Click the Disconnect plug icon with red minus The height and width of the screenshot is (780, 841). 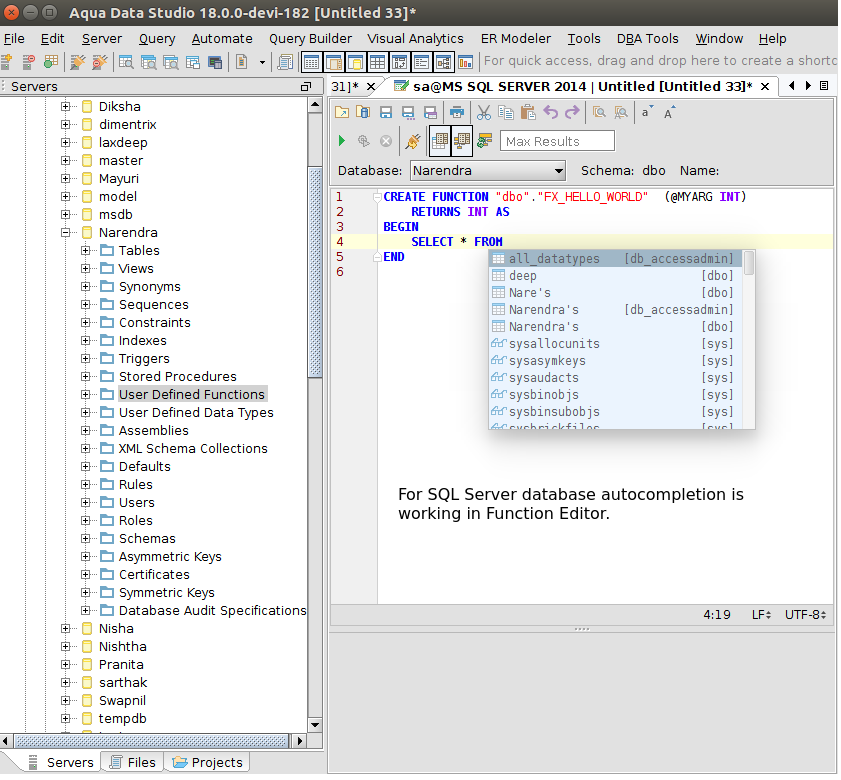pyautogui.click(x=100, y=62)
